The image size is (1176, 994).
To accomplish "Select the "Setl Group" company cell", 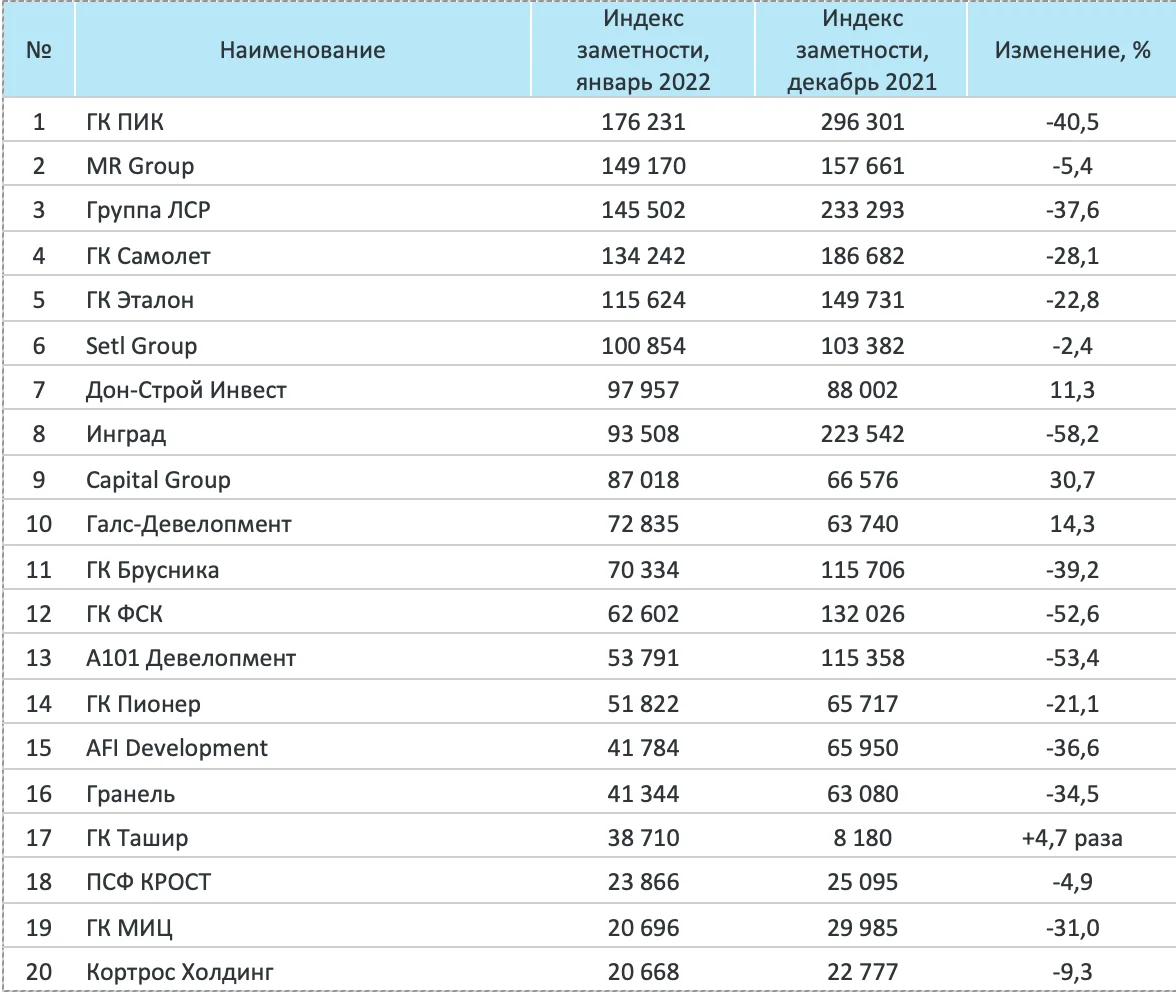I will coord(141,346).
